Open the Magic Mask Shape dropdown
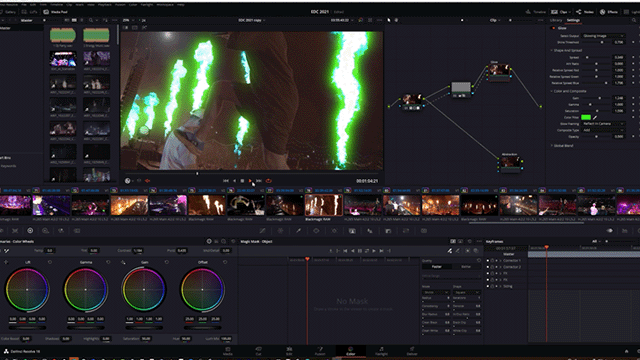Viewport: 640px width, 360px height. (466, 292)
